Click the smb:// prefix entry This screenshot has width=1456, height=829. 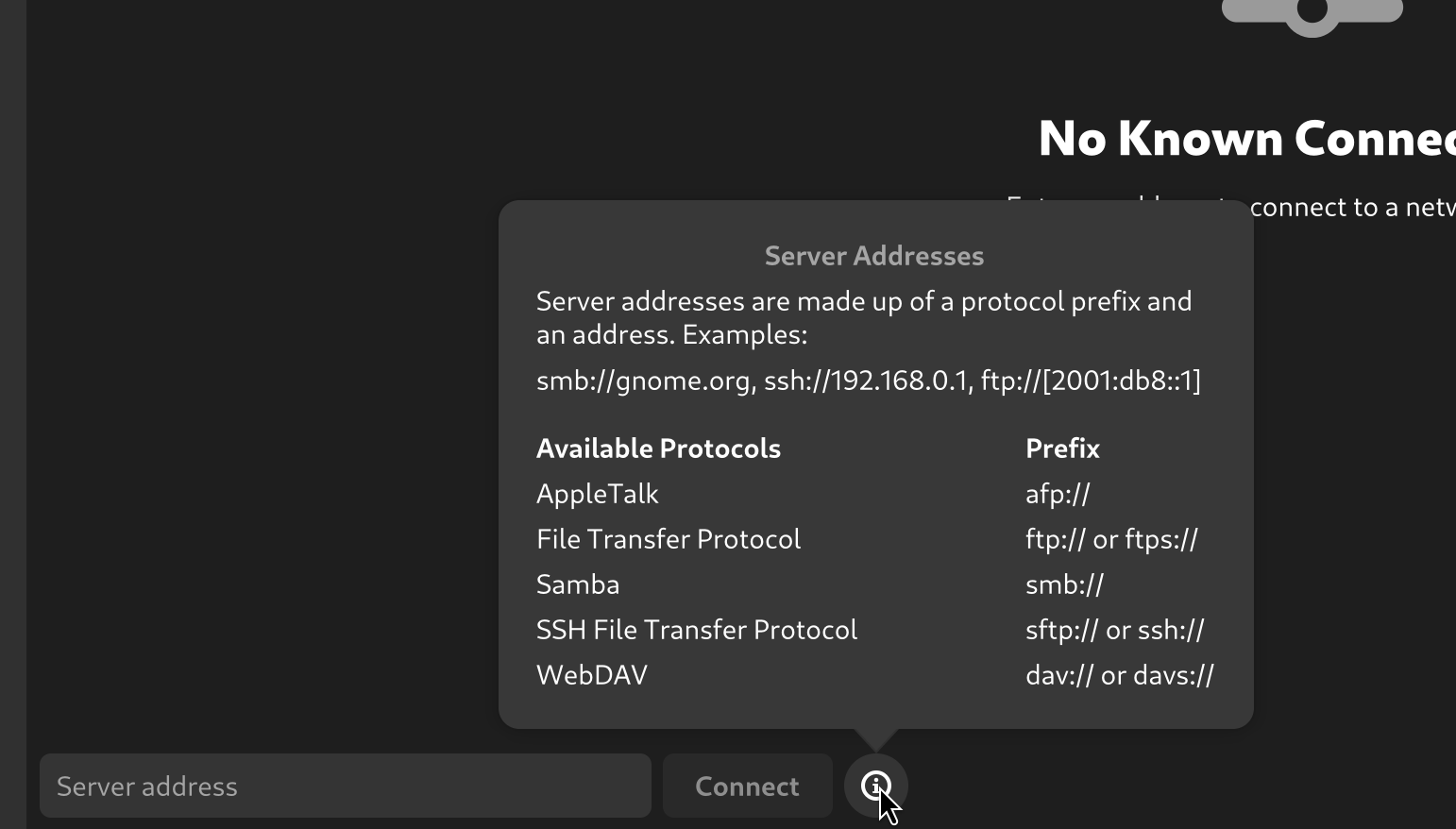[x=1064, y=584]
